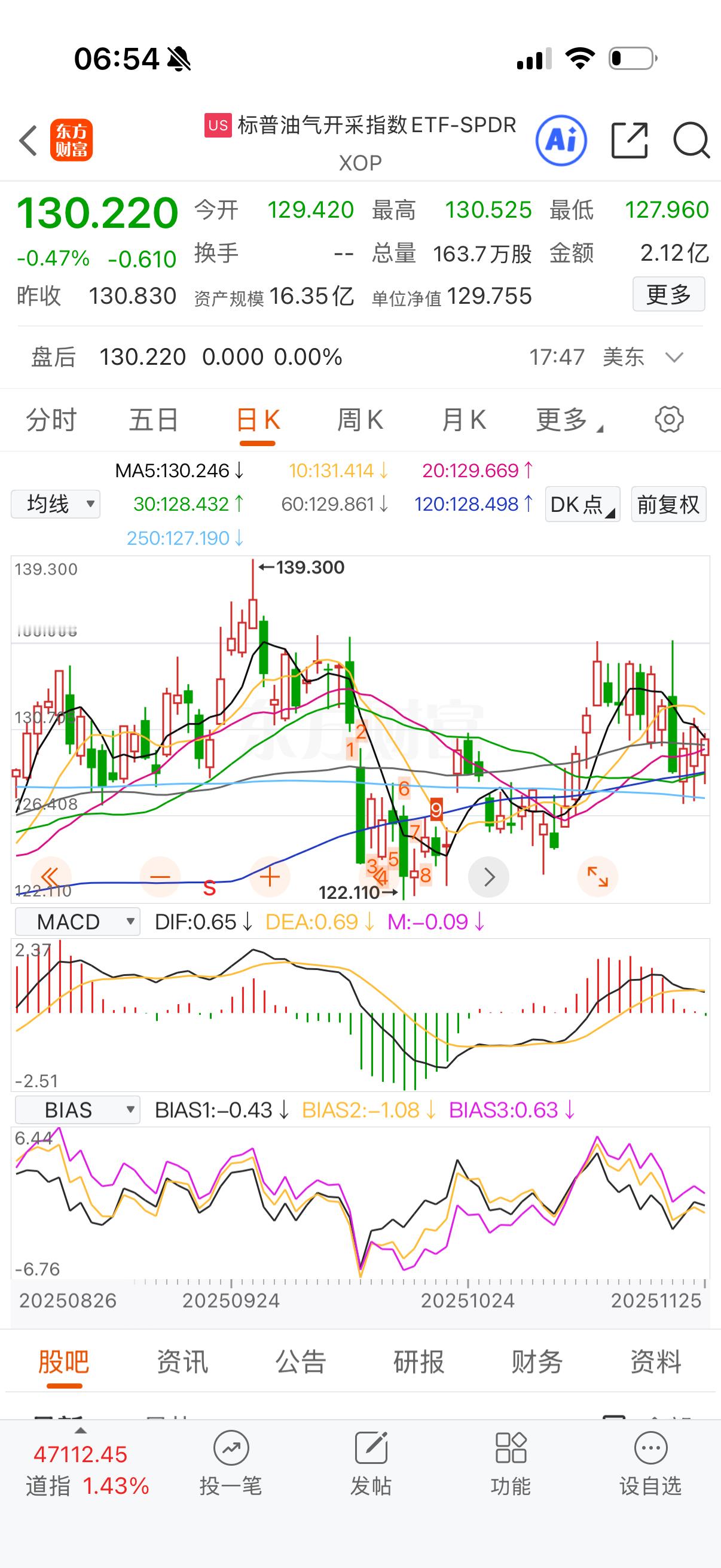Tap the BIAS1:-0.43 value

[222, 1110]
